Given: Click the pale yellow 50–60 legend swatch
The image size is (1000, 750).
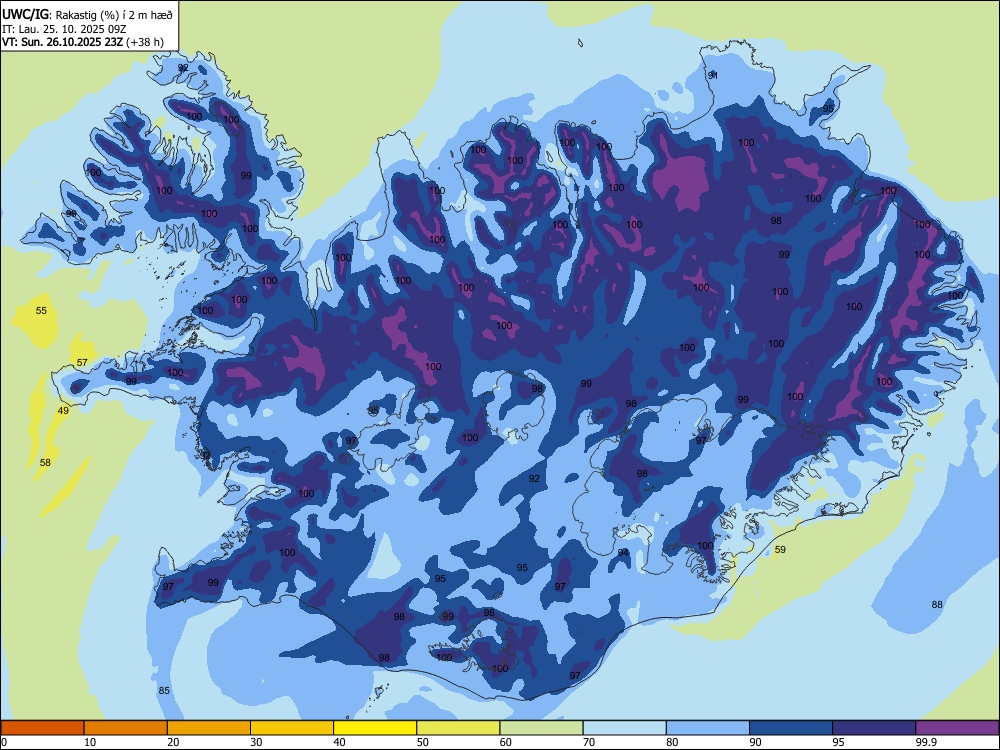Looking at the screenshot, I should tap(458, 728).
